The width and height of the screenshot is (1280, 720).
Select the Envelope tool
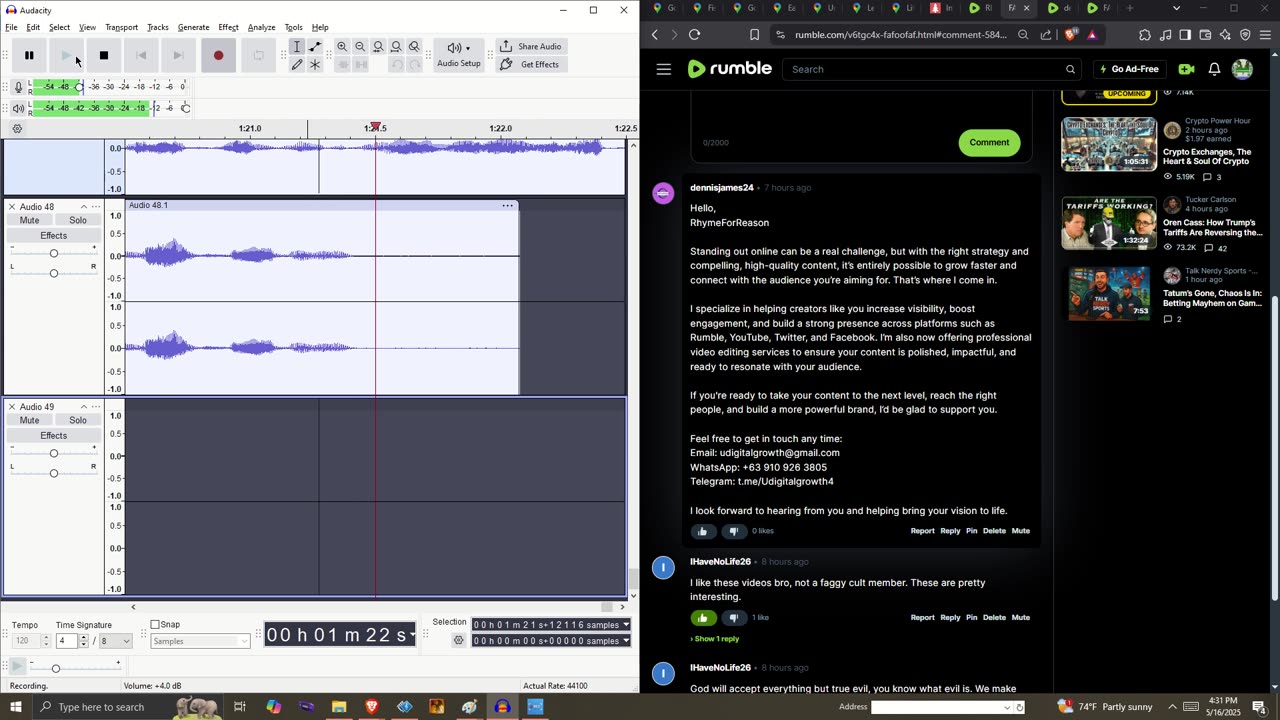(315, 47)
